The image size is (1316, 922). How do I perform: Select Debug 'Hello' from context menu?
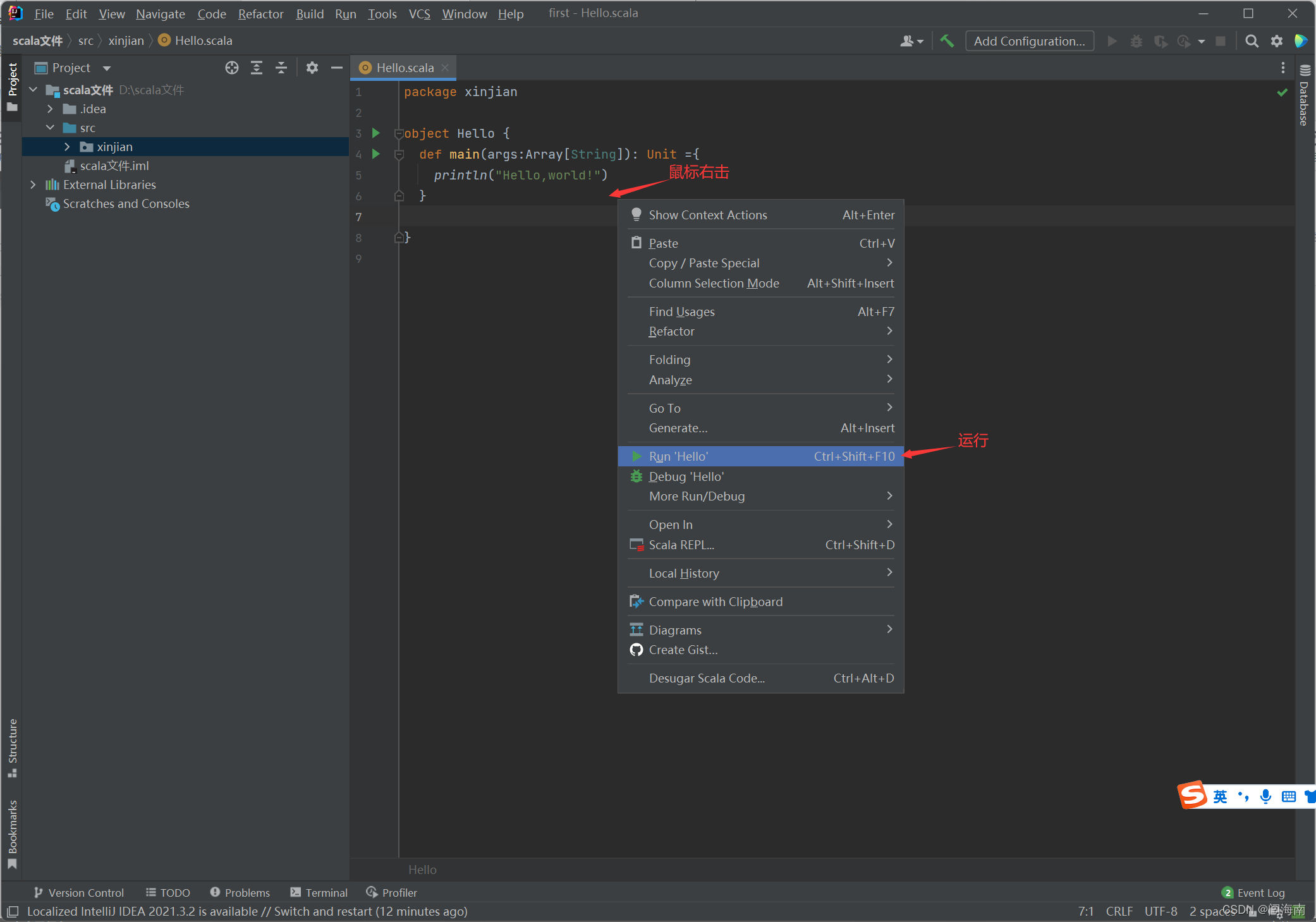(761, 476)
